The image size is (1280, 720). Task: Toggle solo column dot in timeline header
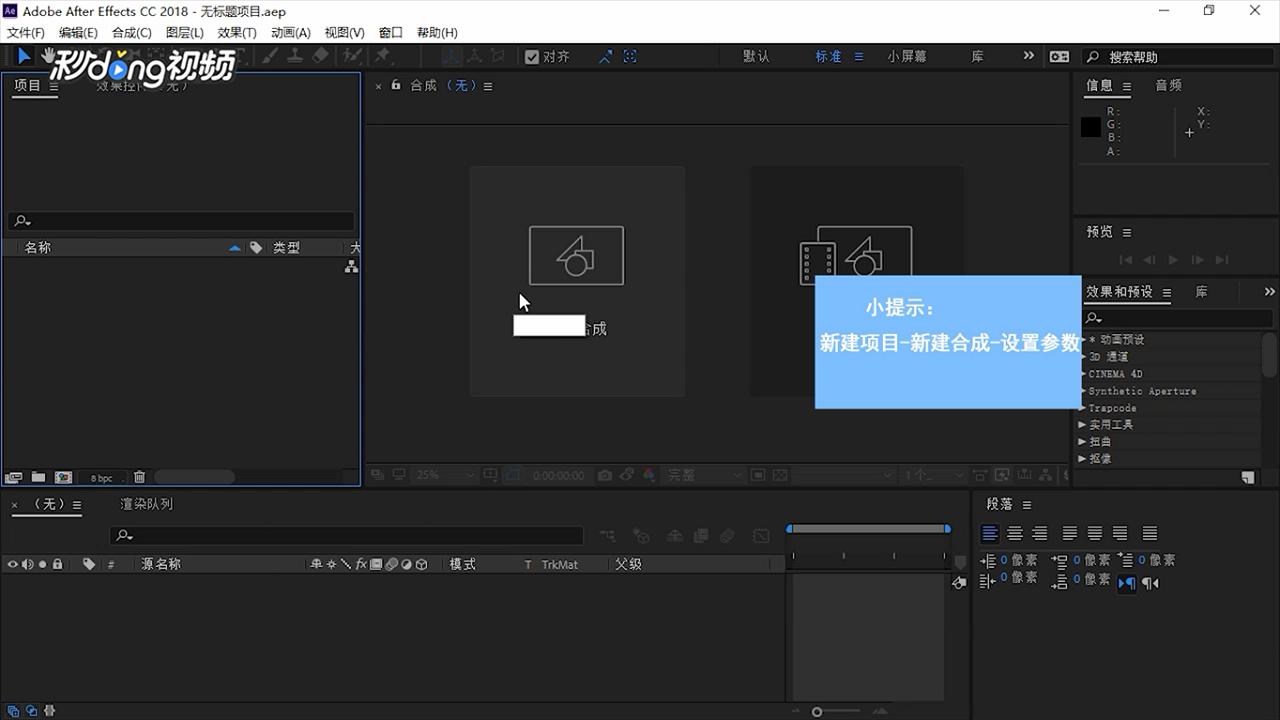point(42,564)
